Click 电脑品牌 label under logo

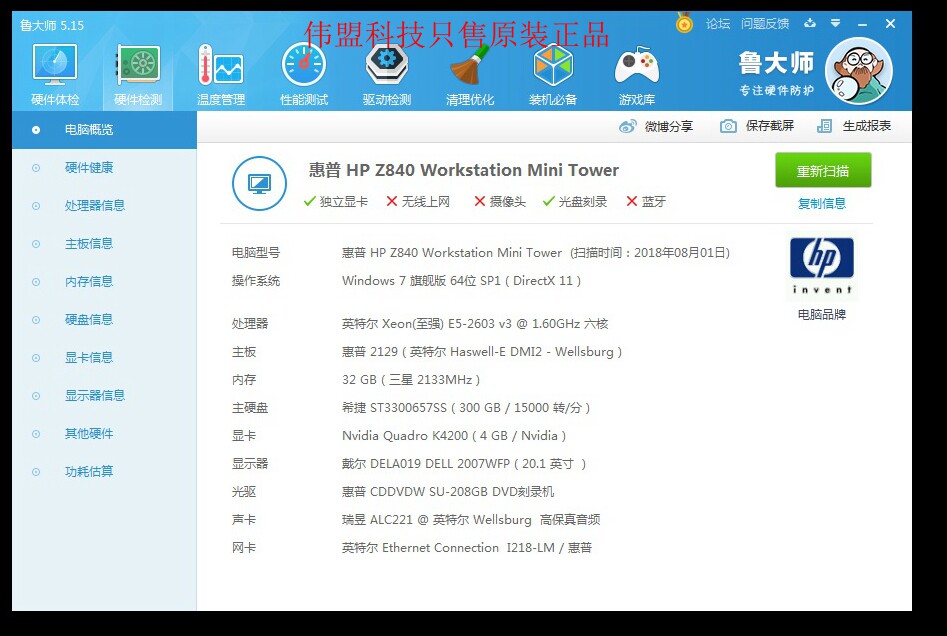pos(822,314)
